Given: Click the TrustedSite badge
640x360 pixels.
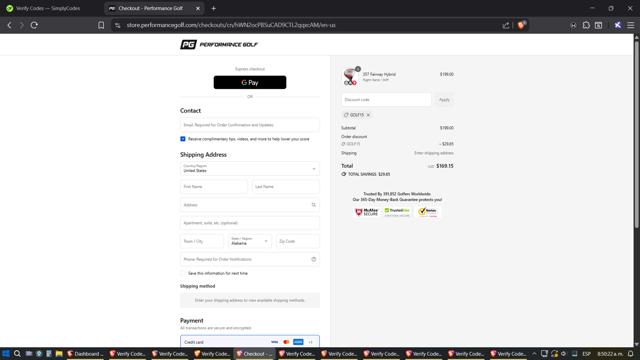Looking at the screenshot, I should click(397, 212).
